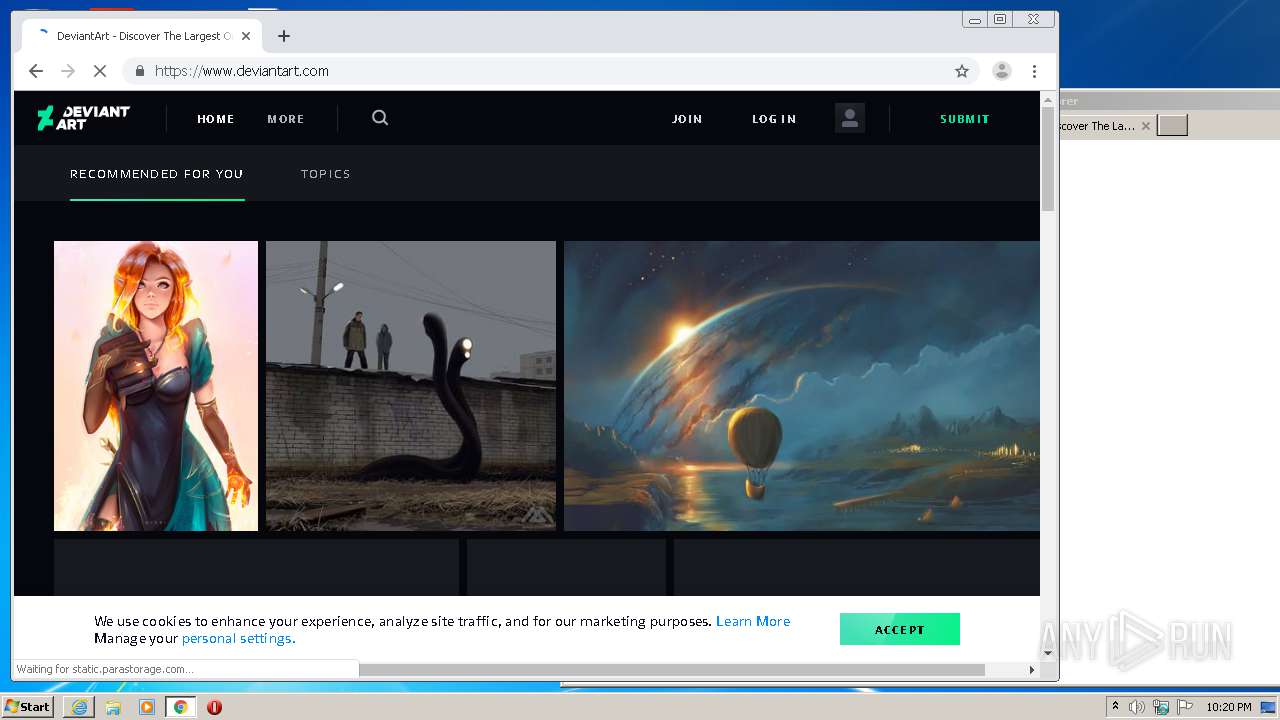Viewport: 1280px width, 720px height.
Task: Close the background window's tab
Action: 1146,126
